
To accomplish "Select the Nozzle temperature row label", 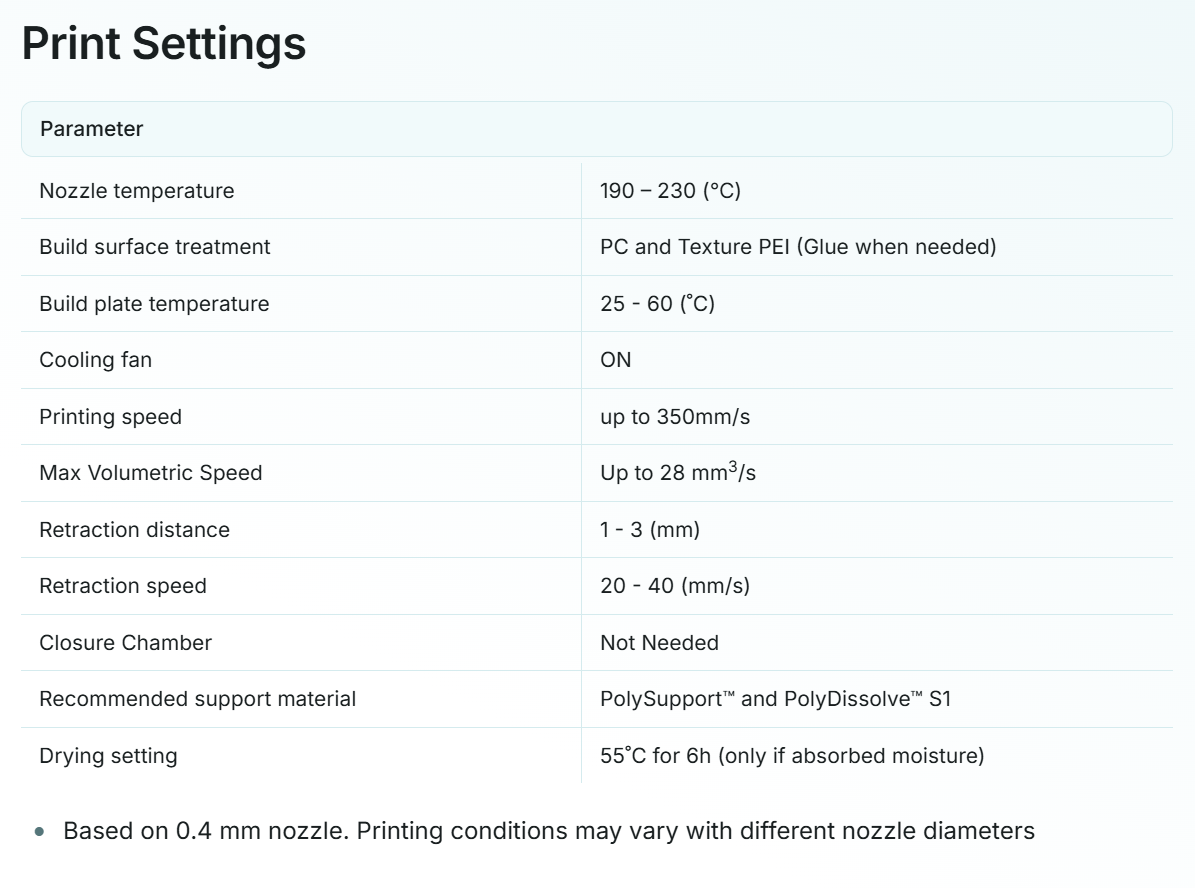I will click(137, 191).
